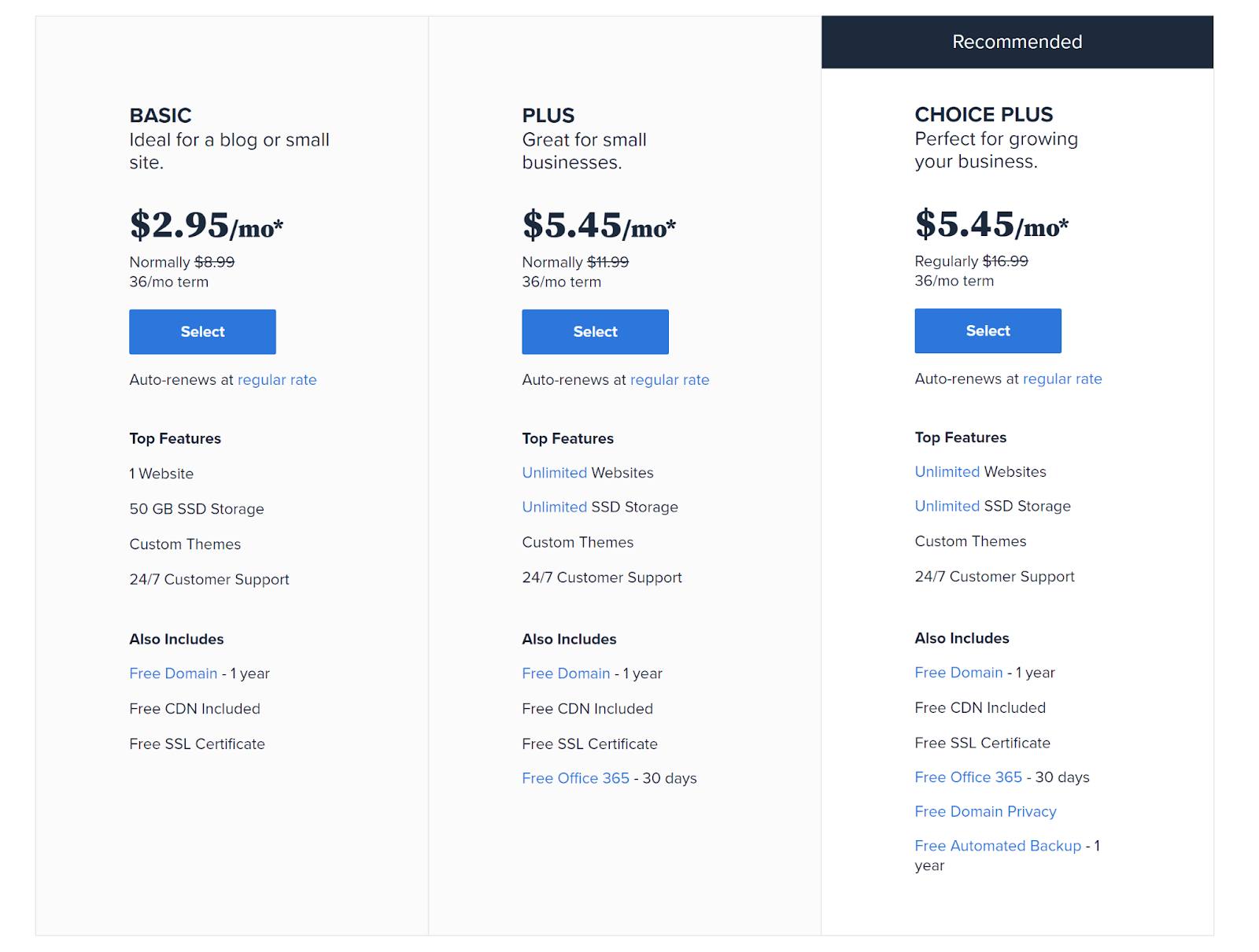
Task: Click Unlimited Websites link in Choice Plus
Action: click(947, 472)
